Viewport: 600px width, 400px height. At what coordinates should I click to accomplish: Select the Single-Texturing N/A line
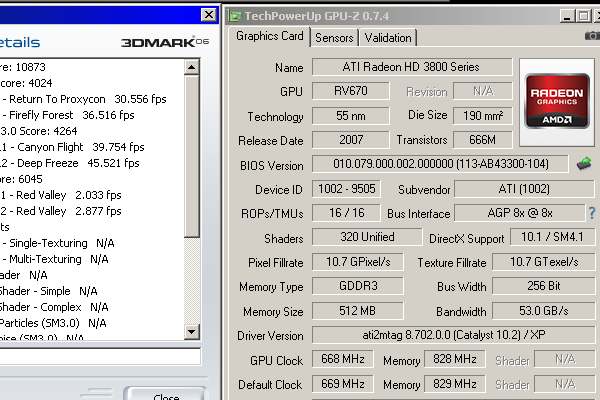click(x=58, y=243)
